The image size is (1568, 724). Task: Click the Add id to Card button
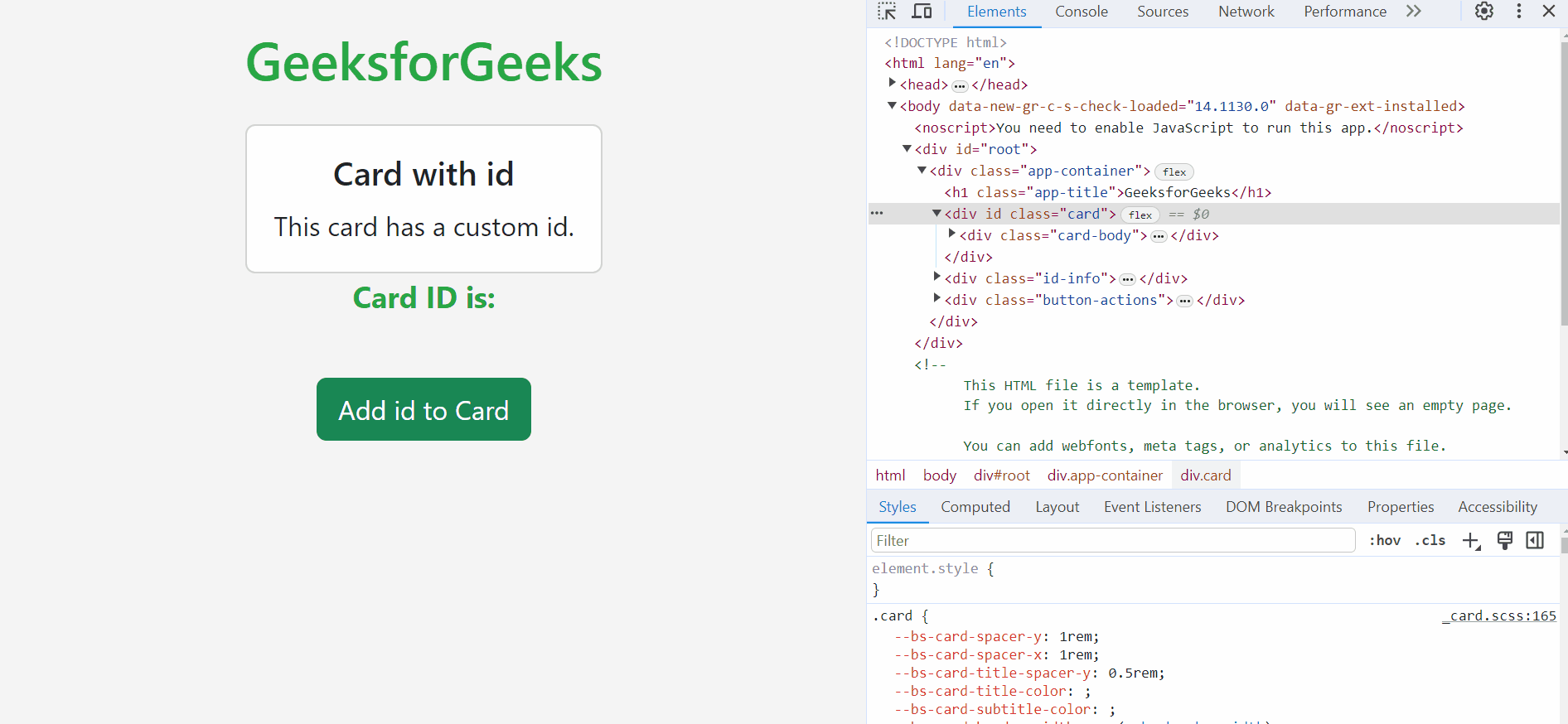[x=423, y=409]
